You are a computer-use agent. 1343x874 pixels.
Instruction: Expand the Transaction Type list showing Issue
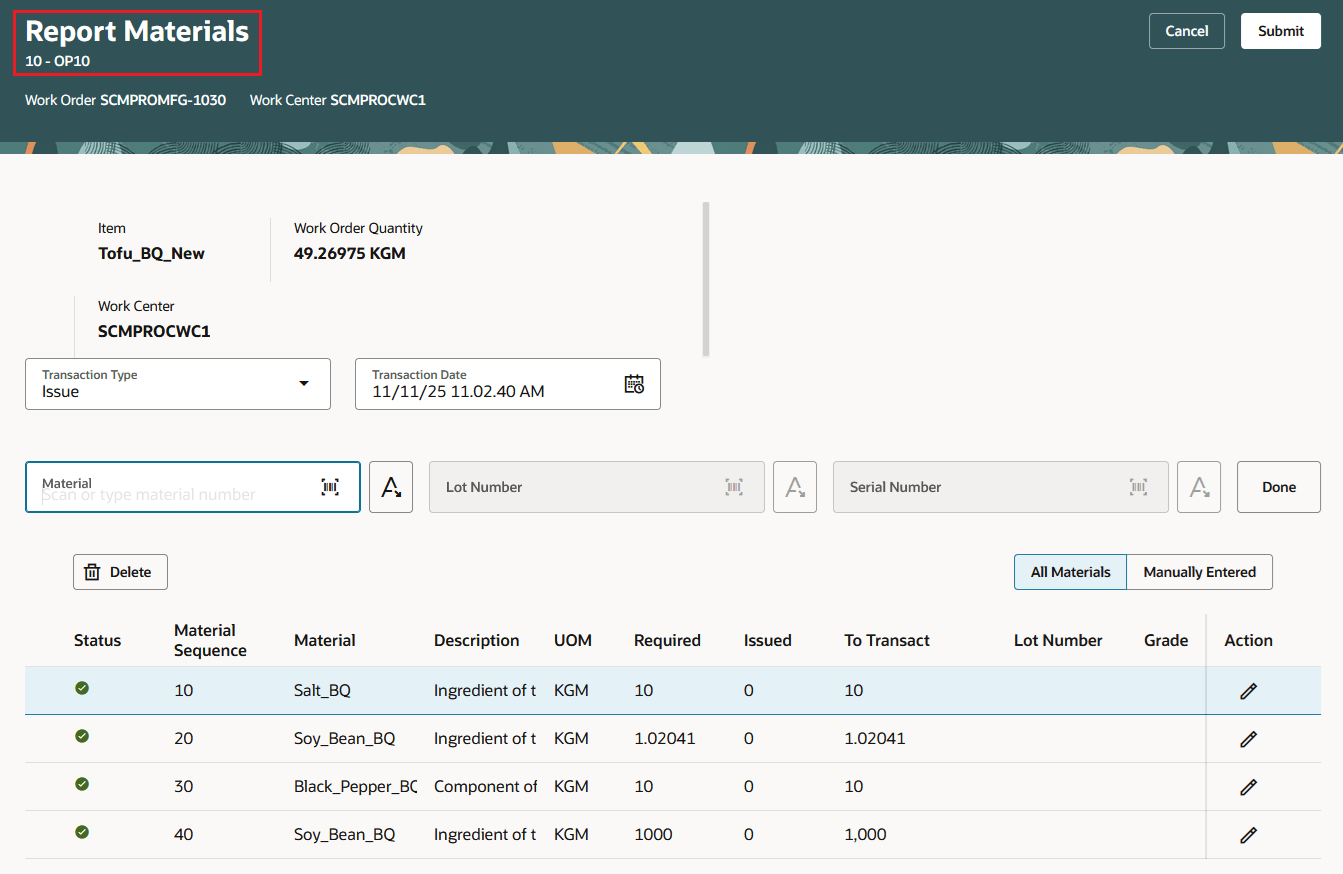click(304, 383)
